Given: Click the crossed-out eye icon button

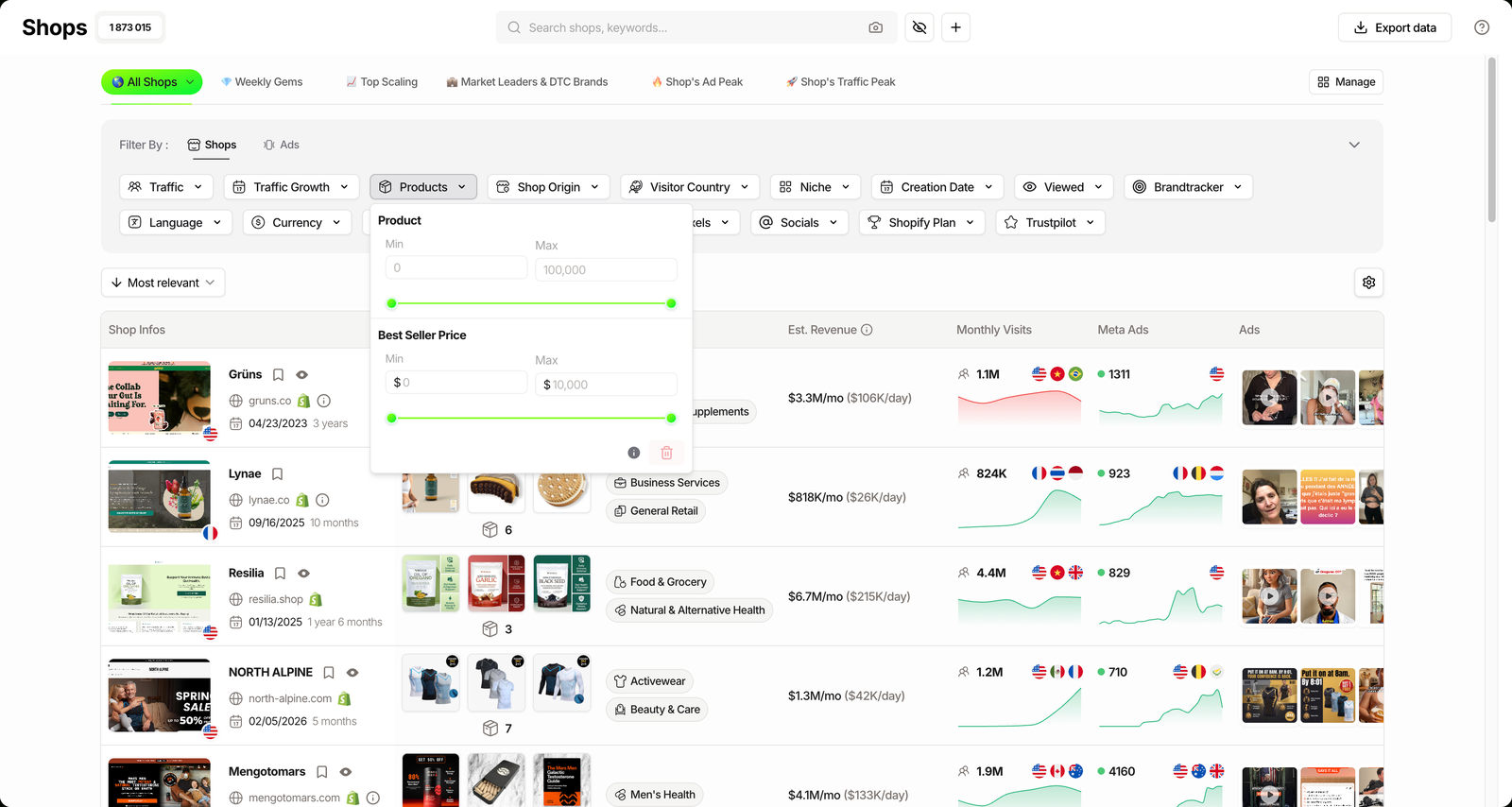Looking at the screenshot, I should pyautogui.click(x=919, y=27).
